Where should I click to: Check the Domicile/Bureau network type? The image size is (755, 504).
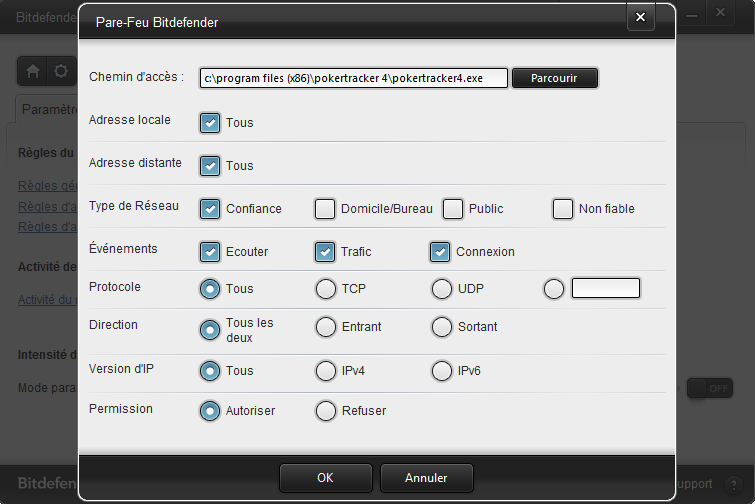[325, 209]
